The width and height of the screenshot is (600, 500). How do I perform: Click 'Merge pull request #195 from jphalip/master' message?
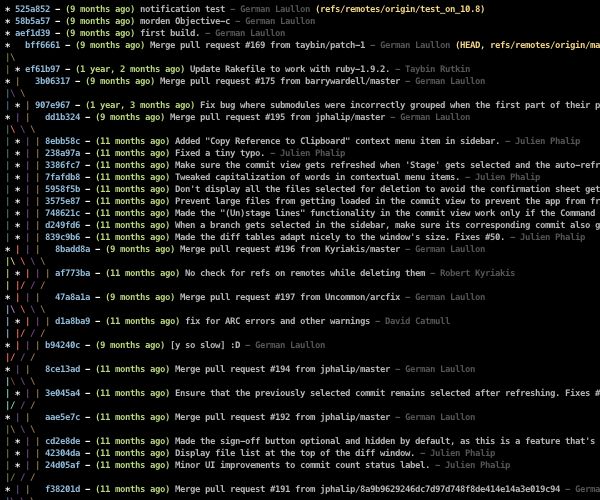[x=277, y=117]
